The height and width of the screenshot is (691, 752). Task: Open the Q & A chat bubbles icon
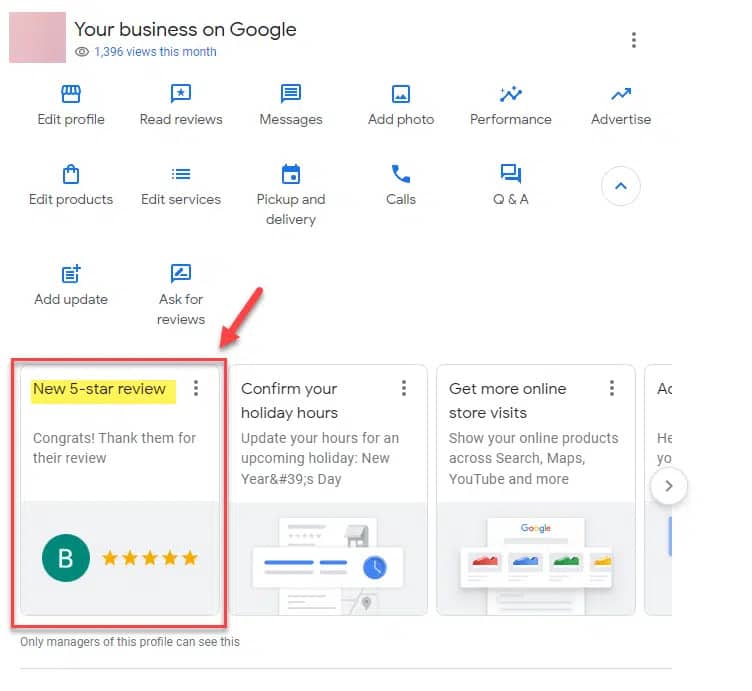click(x=511, y=173)
